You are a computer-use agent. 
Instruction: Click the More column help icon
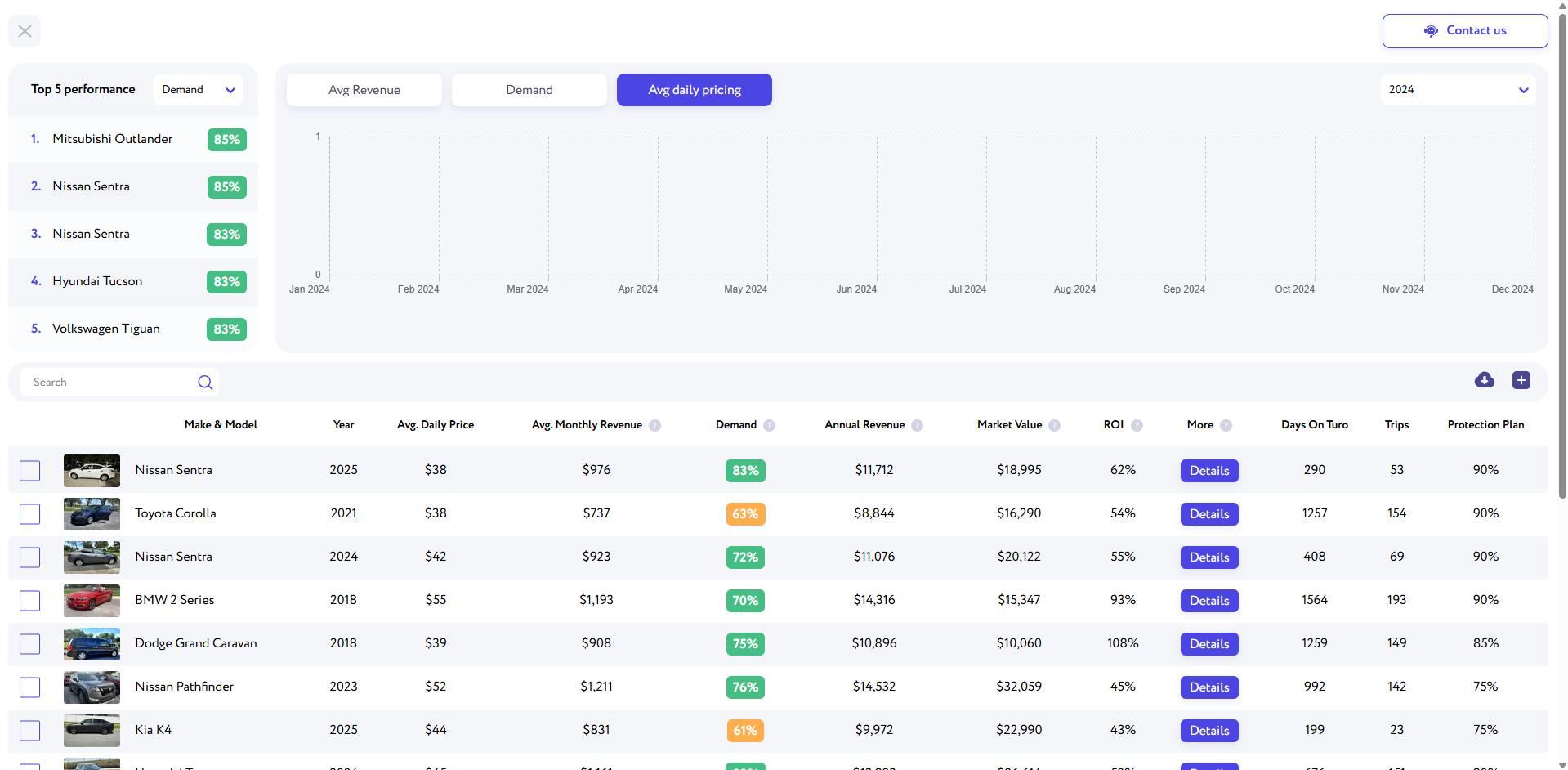click(1226, 425)
